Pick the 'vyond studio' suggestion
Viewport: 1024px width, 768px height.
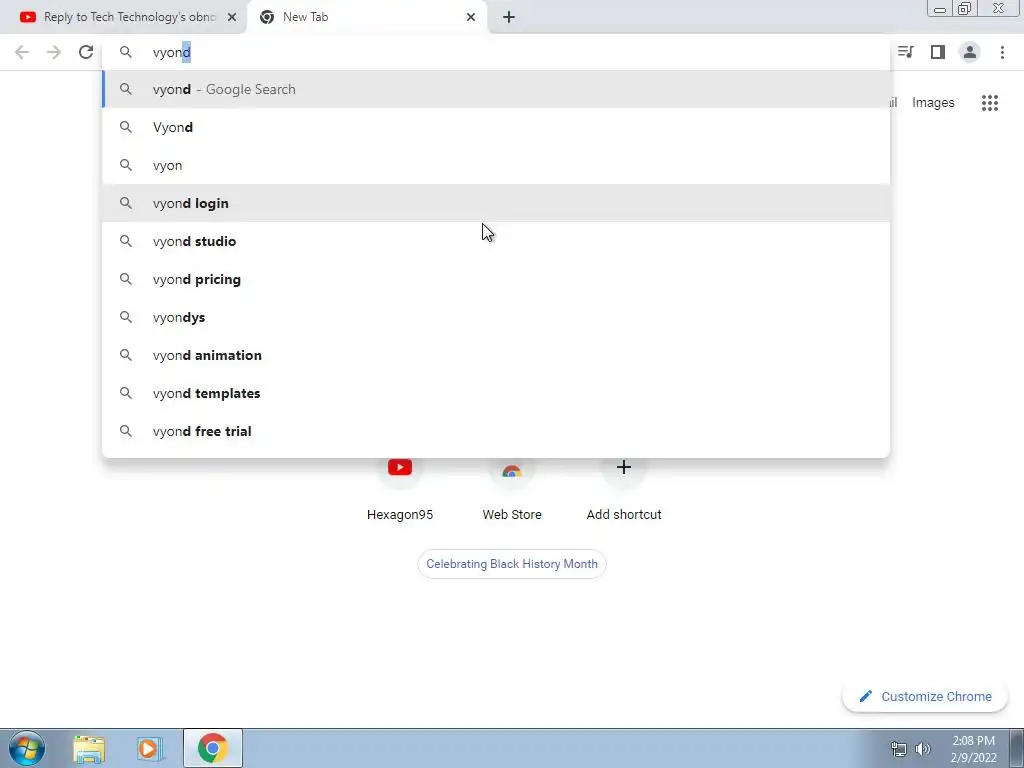[496, 241]
